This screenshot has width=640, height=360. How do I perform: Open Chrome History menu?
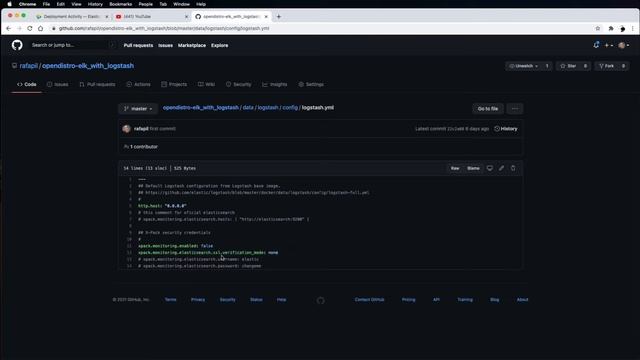(95, 4)
